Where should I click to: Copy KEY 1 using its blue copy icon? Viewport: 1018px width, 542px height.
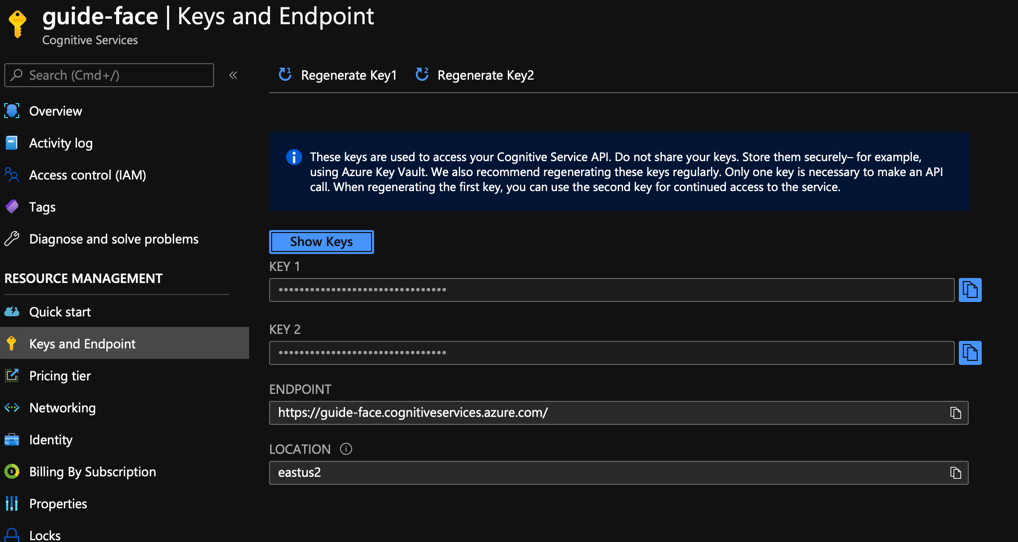point(970,289)
